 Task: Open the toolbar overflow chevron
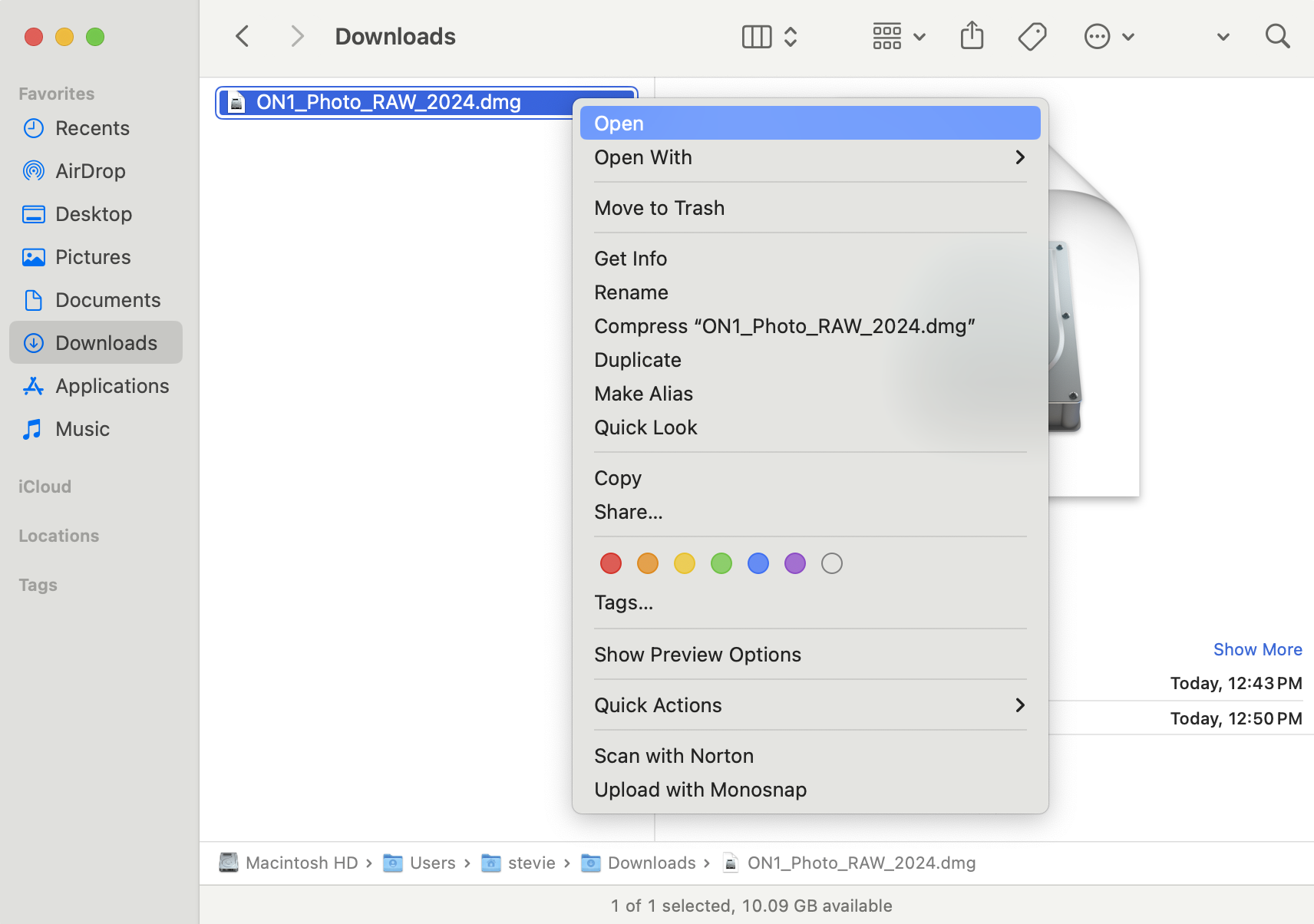1223,37
